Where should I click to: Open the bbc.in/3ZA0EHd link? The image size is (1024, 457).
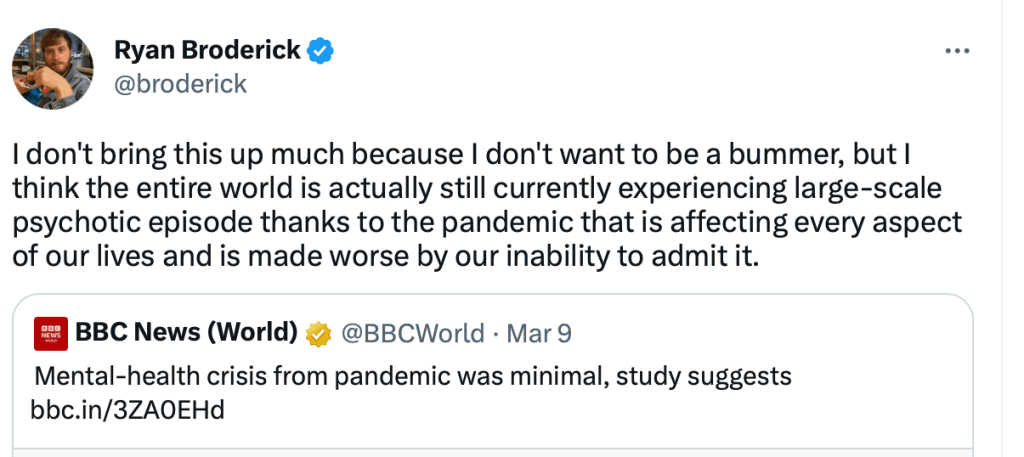click(127, 410)
